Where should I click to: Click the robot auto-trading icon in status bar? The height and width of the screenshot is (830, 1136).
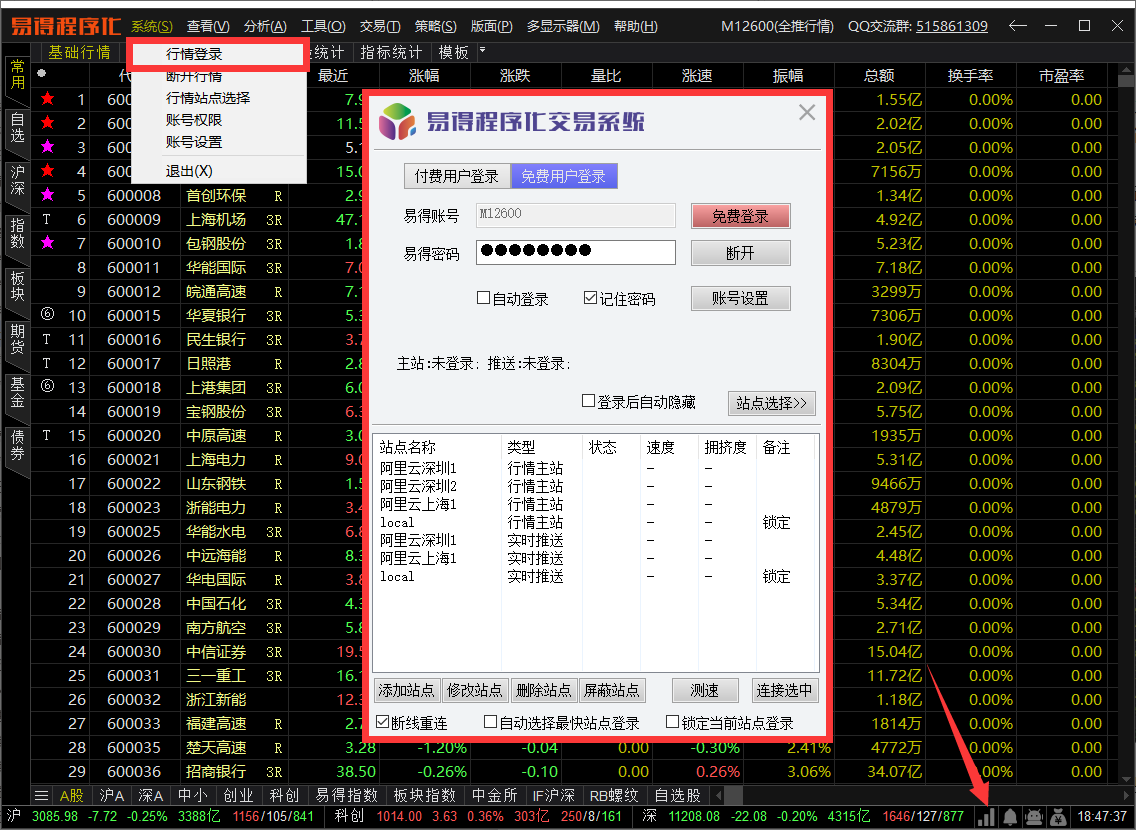point(1035,817)
